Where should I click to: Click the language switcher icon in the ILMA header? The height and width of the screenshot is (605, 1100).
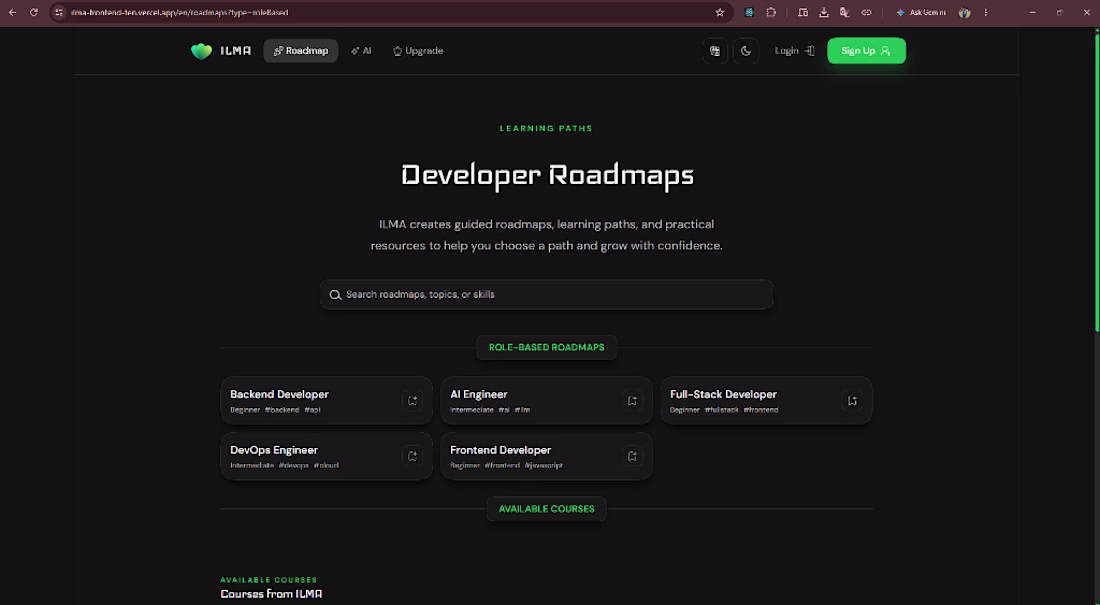tap(715, 51)
